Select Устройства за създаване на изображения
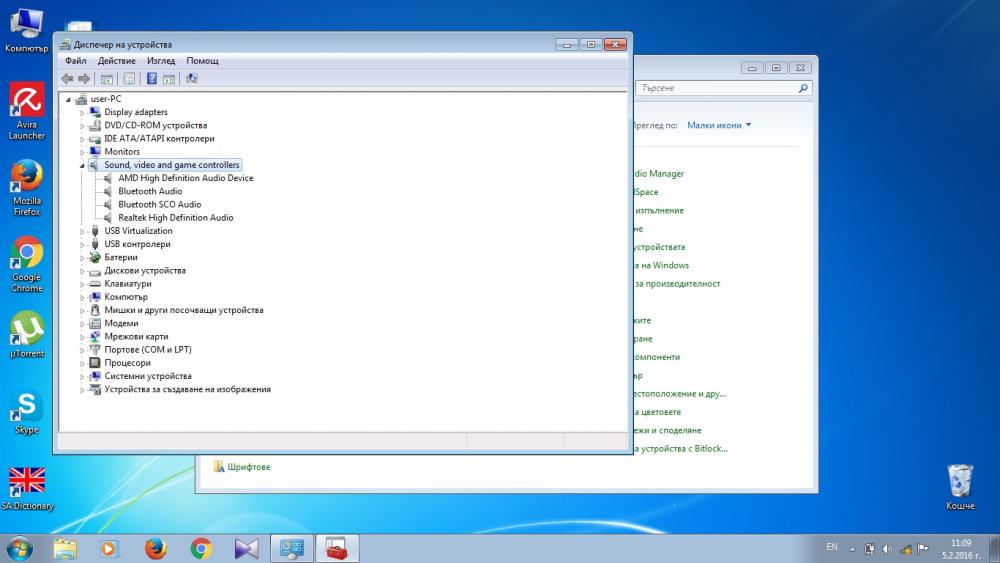The width and height of the screenshot is (1000, 563). click(188, 389)
